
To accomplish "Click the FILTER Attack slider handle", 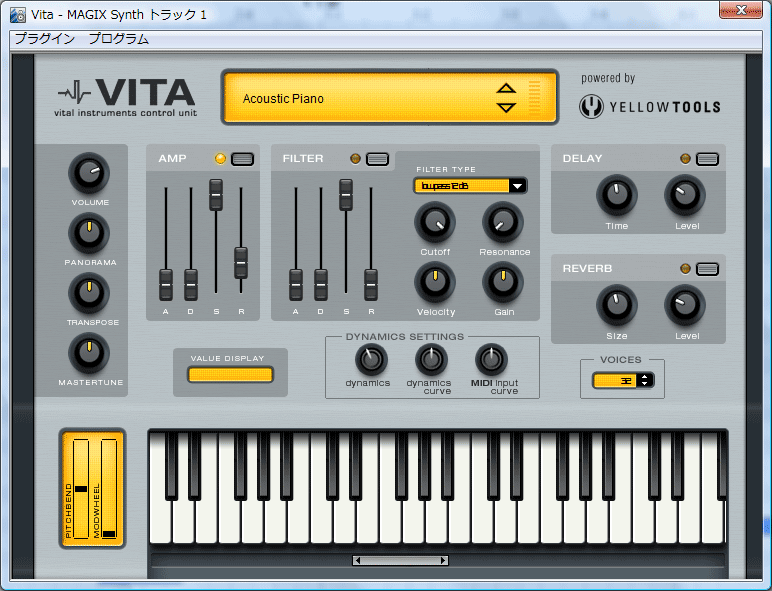I will click(x=296, y=285).
